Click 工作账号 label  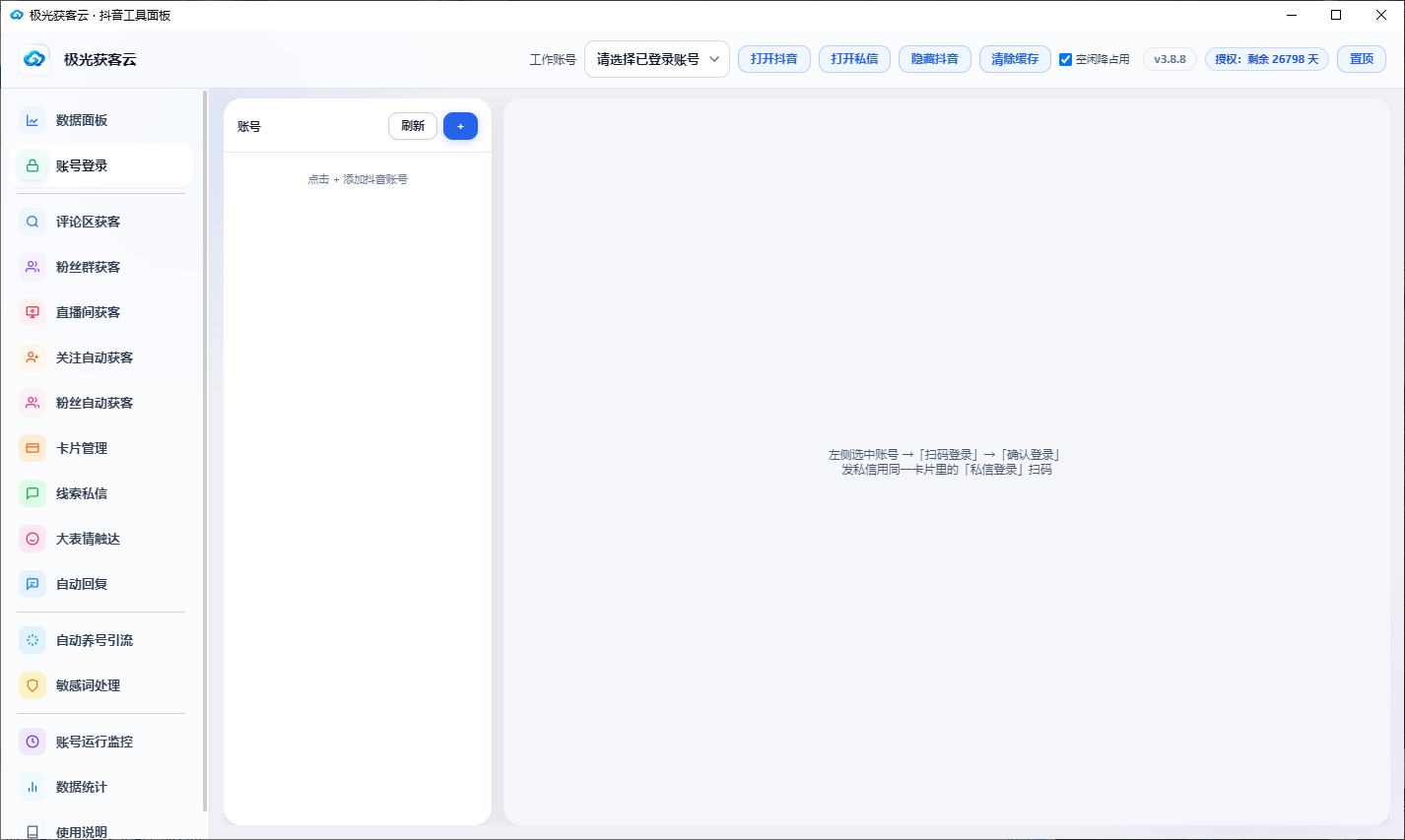(x=553, y=60)
